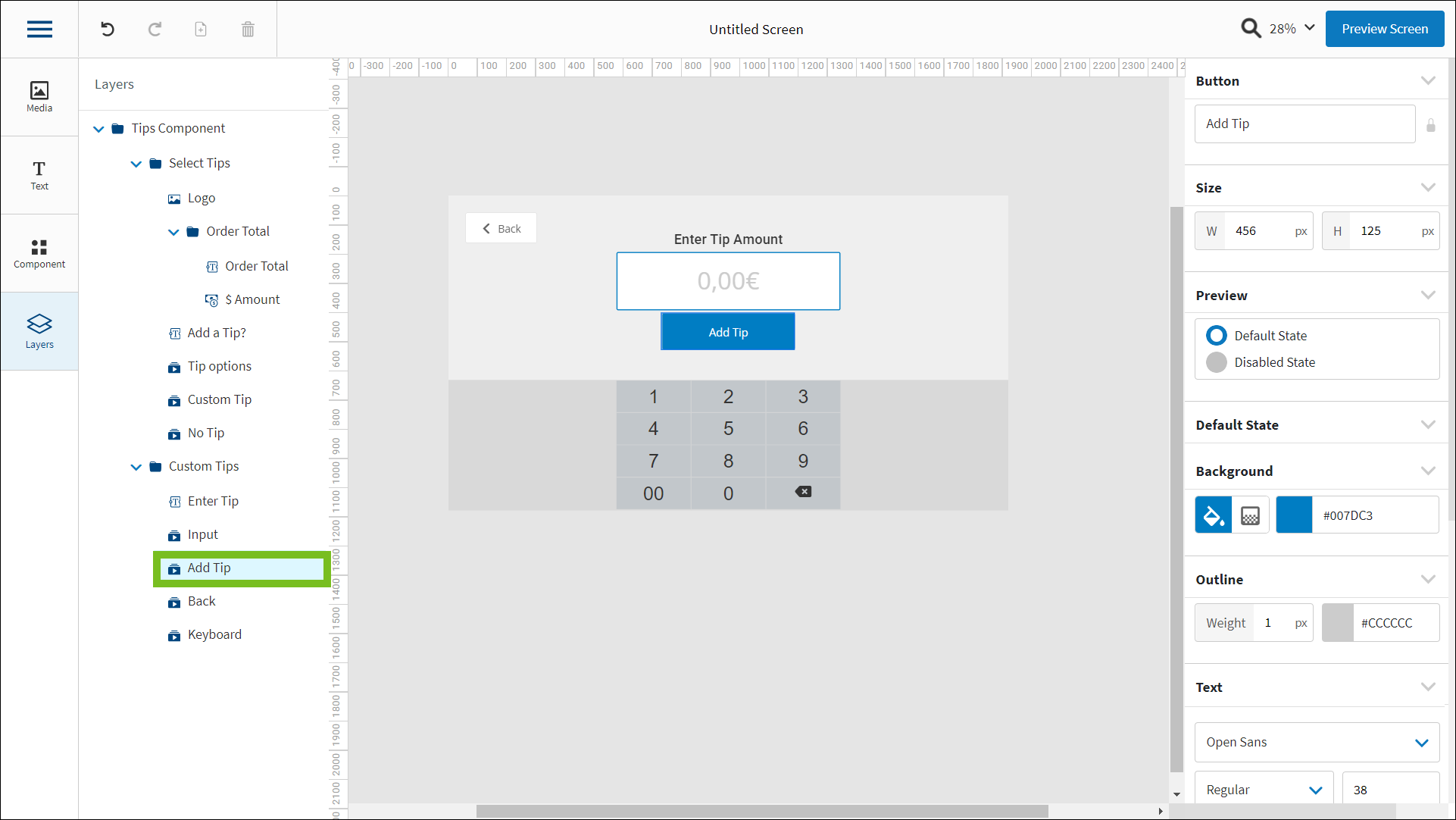Select Default State radio button
Viewport: 1456px width, 820px height.
click(1217, 336)
